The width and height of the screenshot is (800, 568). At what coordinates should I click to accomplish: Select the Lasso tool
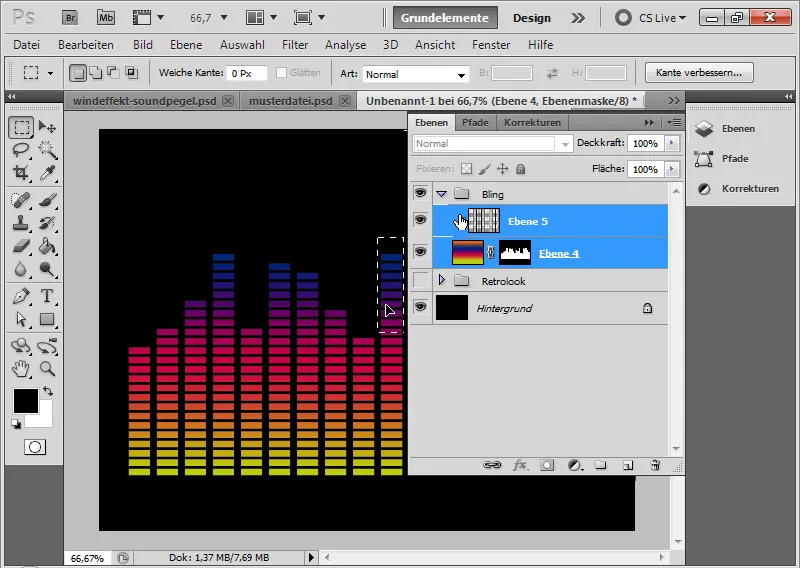[x=21, y=150]
